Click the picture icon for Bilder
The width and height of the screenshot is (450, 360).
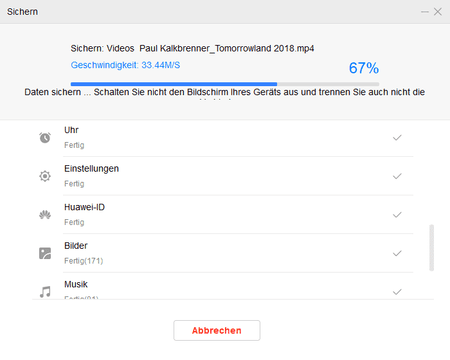[x=45, y=253]
